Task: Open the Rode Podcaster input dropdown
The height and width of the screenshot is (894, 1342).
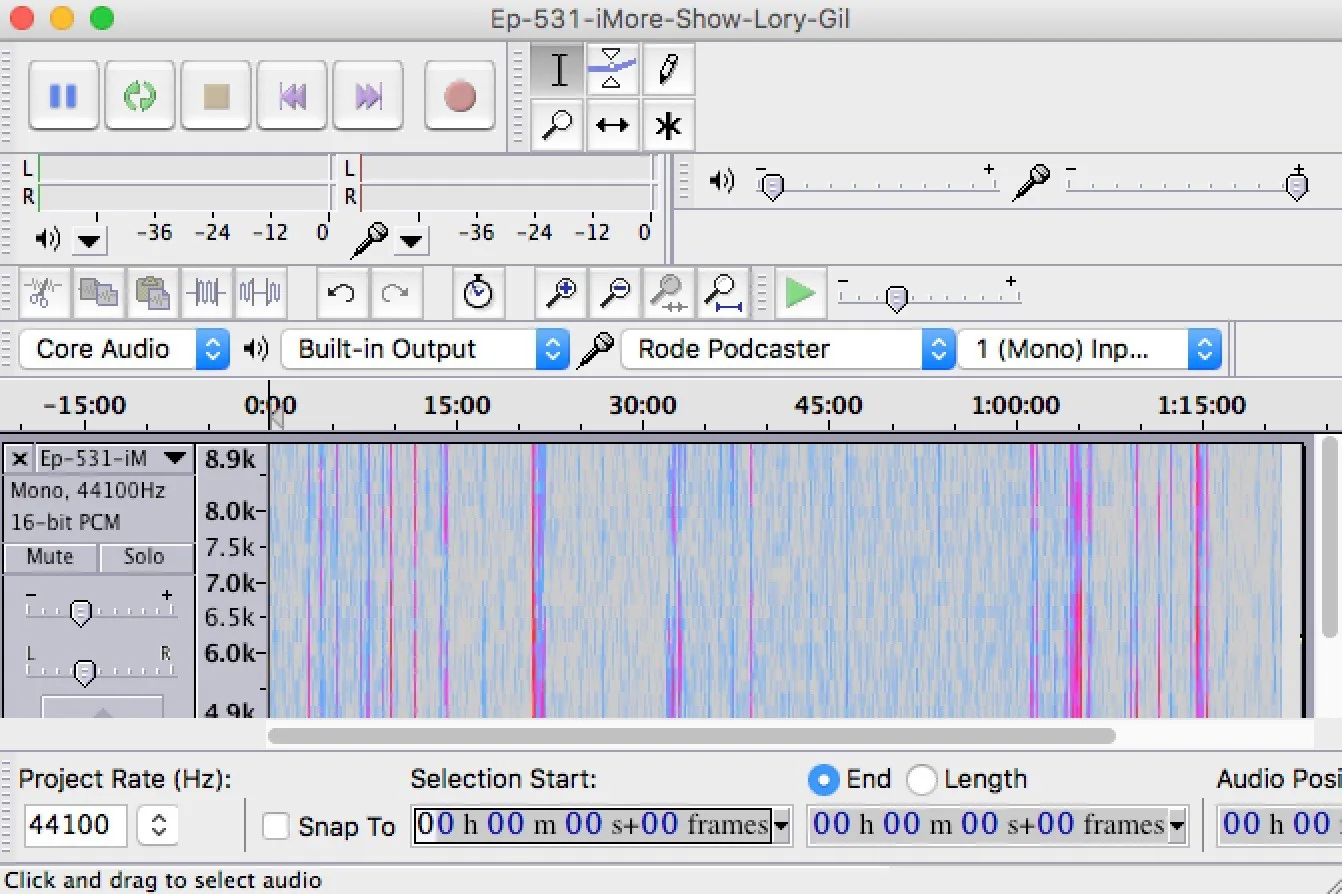Action: click(788, 349)
